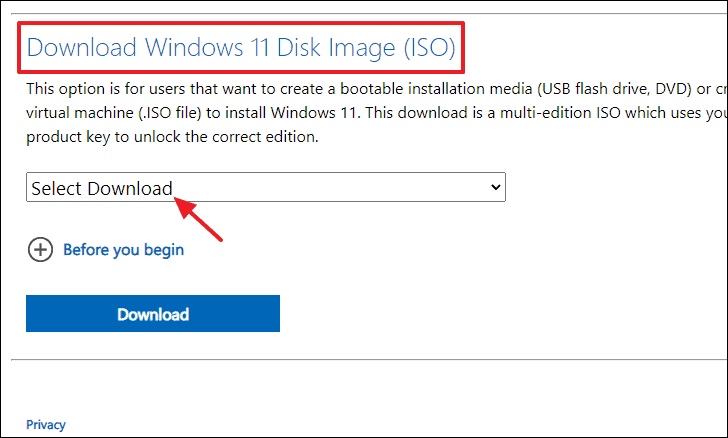Click the .ISO file text in description
This screenshot has width=728, height=438.
pyautogui.click(x=170, y=113)
